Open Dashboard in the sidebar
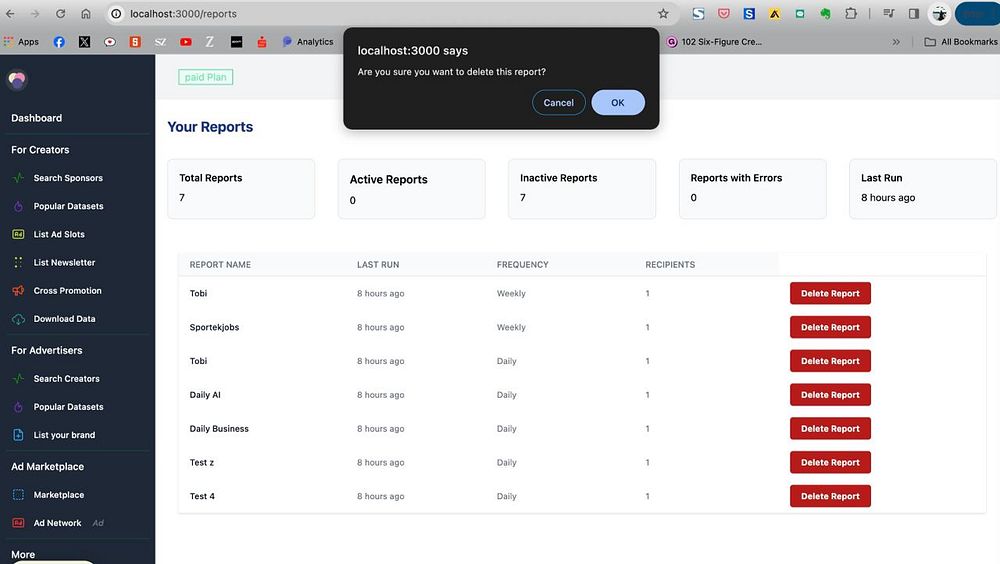Image resolution: width=1000 pixels, height=564 pixels. coord(36,118)
